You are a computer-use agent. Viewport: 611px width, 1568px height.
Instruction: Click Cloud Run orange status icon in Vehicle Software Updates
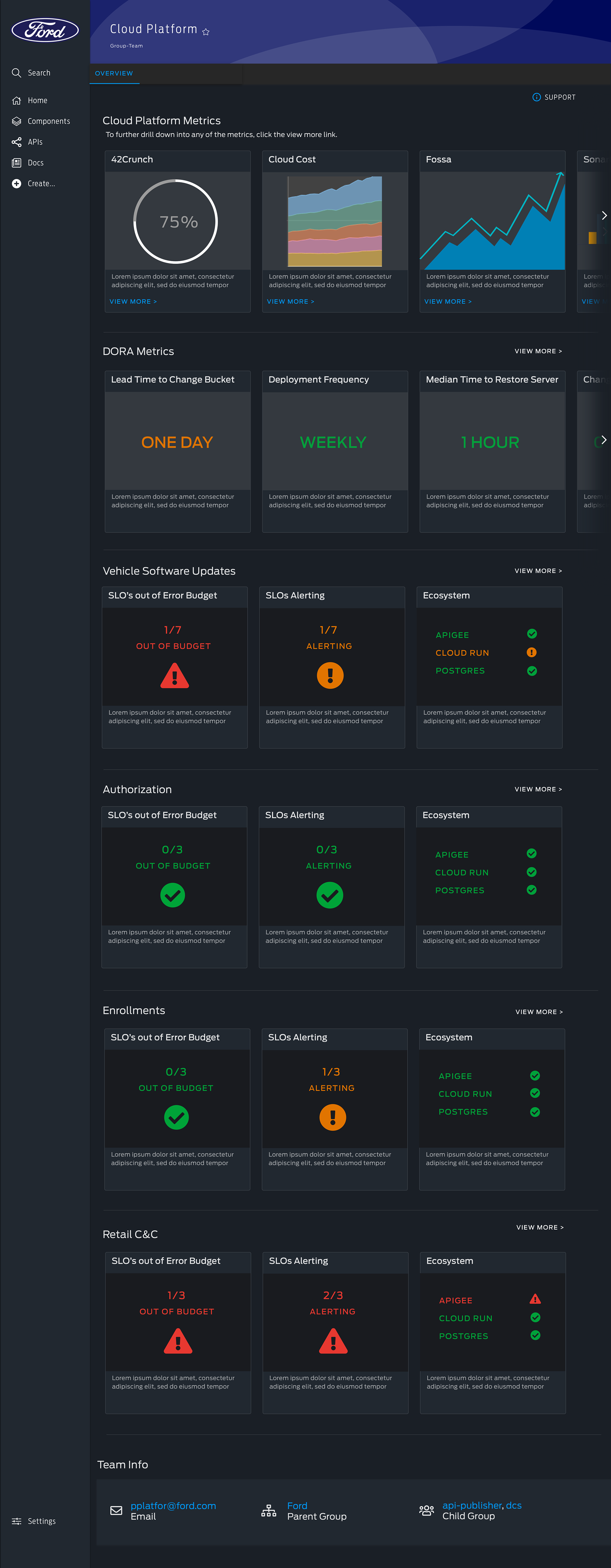pos(532,652)
